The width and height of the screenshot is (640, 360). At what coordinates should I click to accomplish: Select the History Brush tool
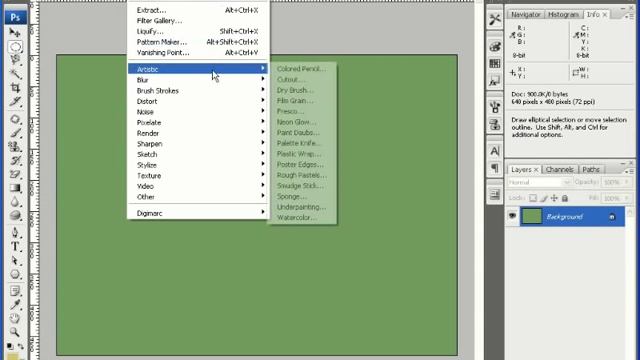click(15, 160)
